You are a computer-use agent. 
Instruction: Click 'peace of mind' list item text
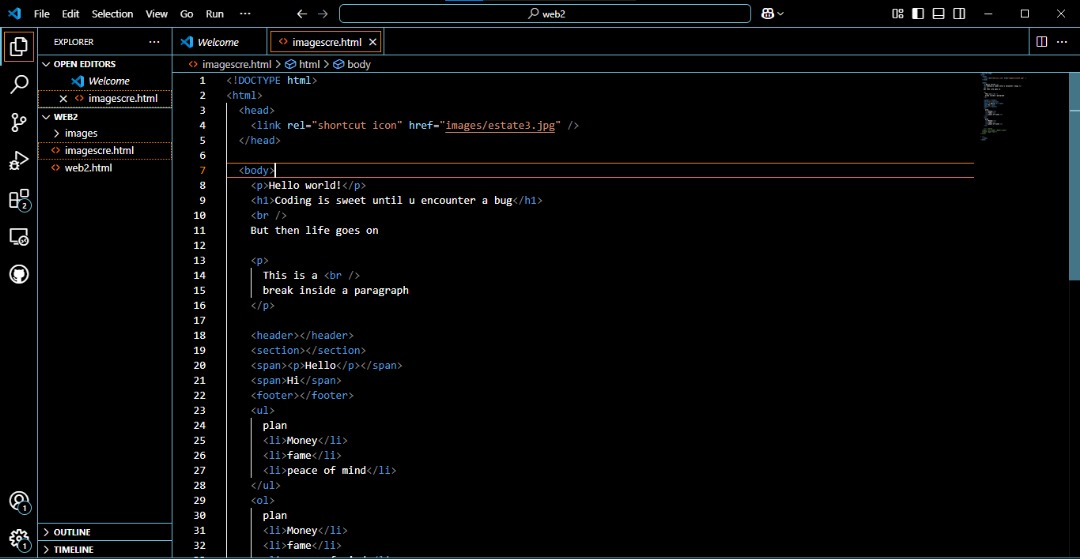point(326,471)
